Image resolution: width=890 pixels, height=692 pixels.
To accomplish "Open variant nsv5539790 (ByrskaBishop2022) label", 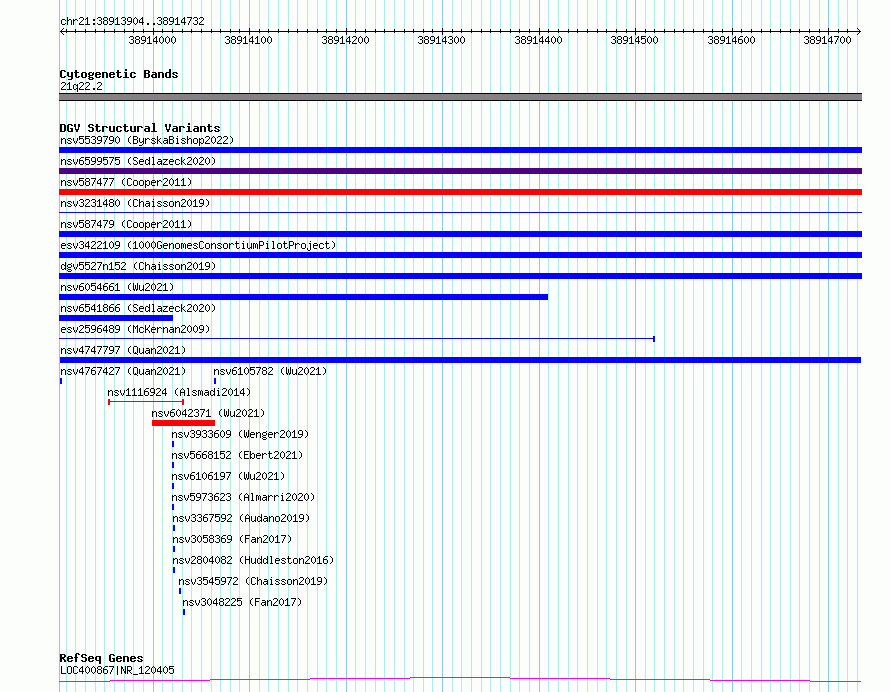I will 147,140.
